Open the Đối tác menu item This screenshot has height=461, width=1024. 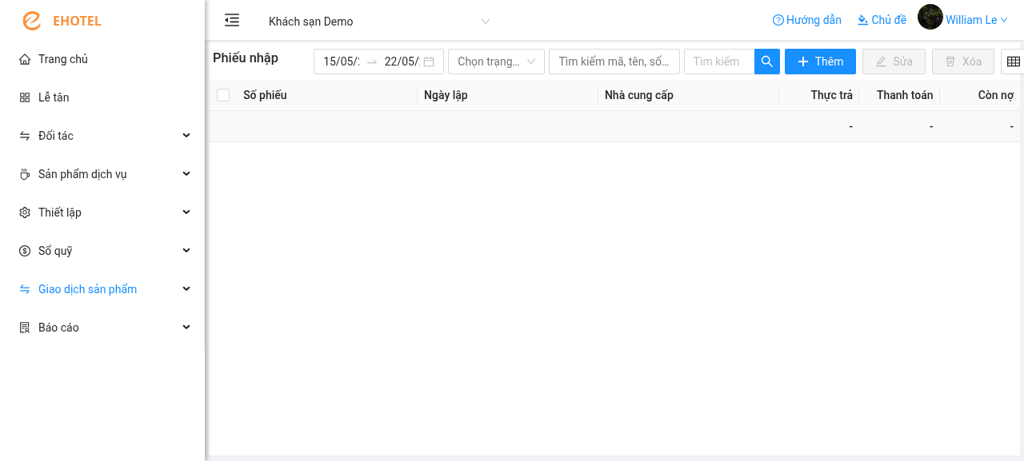pyautogui.click(x=103, y=136)
